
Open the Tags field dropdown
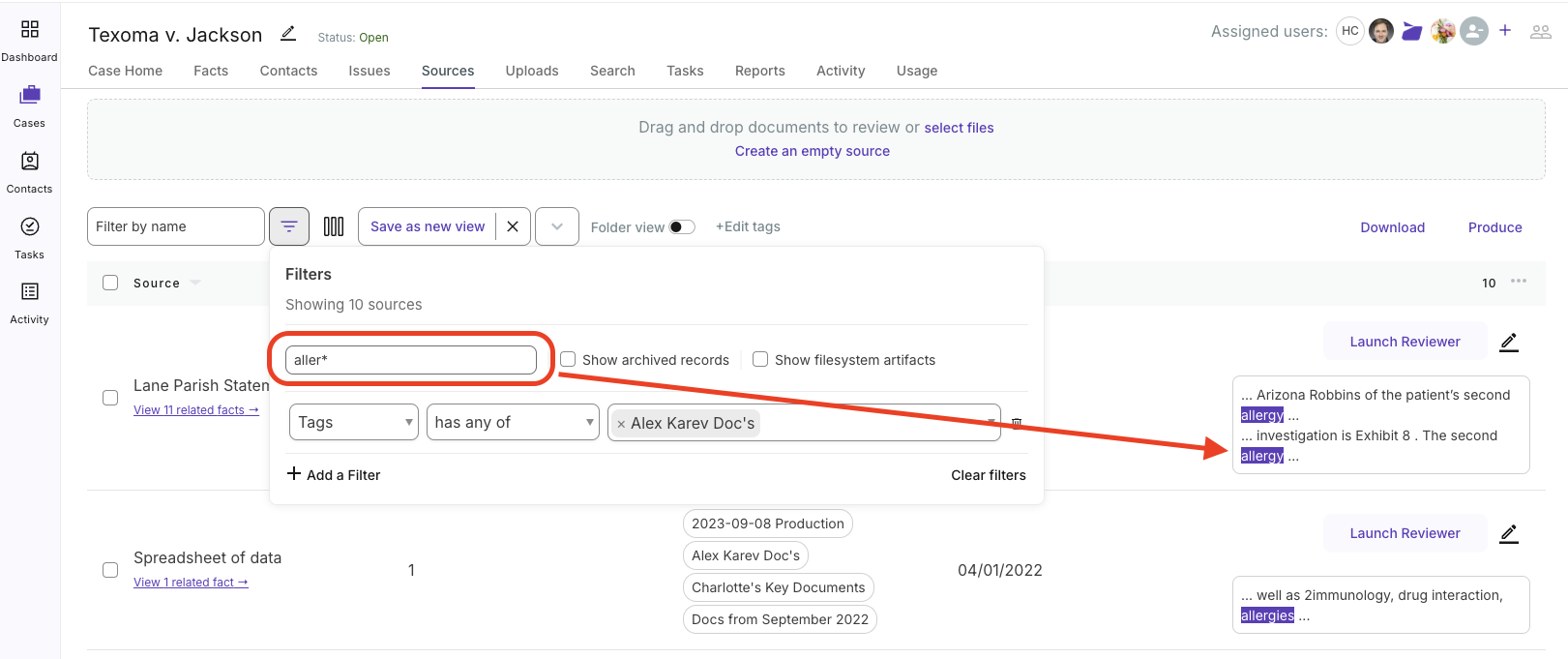point(353,422)
